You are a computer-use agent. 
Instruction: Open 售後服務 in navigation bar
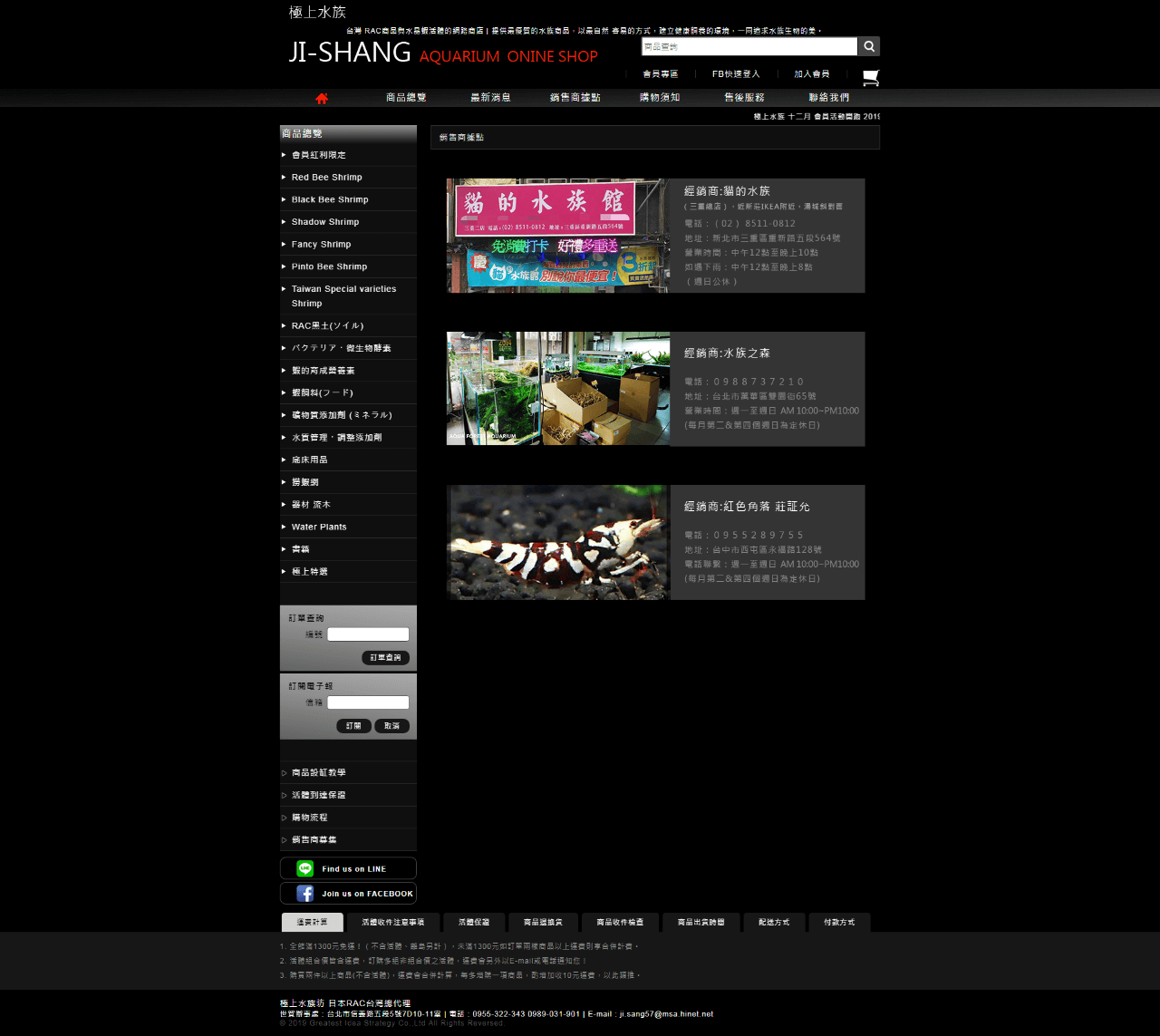[x=744, y=98]
